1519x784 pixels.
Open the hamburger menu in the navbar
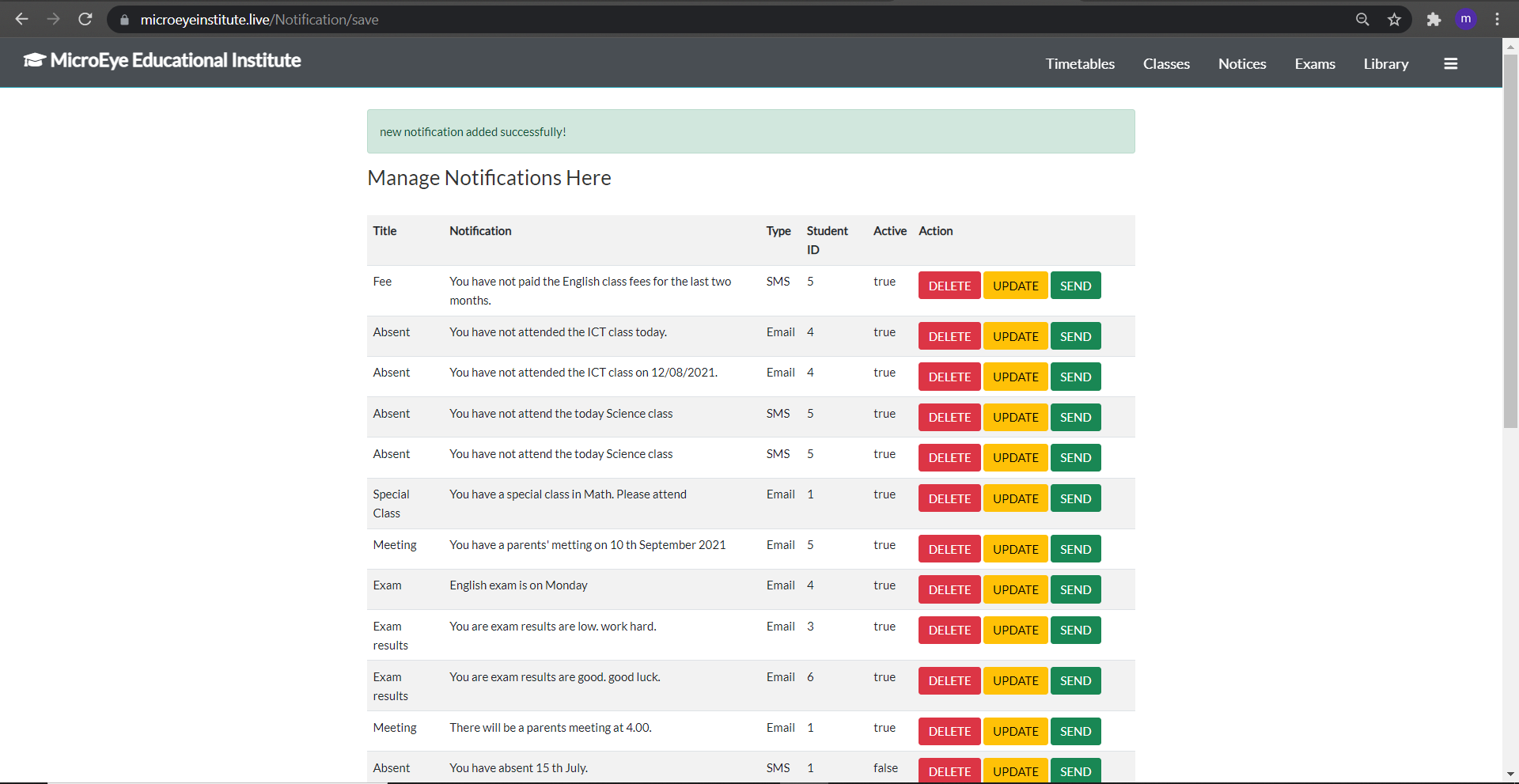1450,63
